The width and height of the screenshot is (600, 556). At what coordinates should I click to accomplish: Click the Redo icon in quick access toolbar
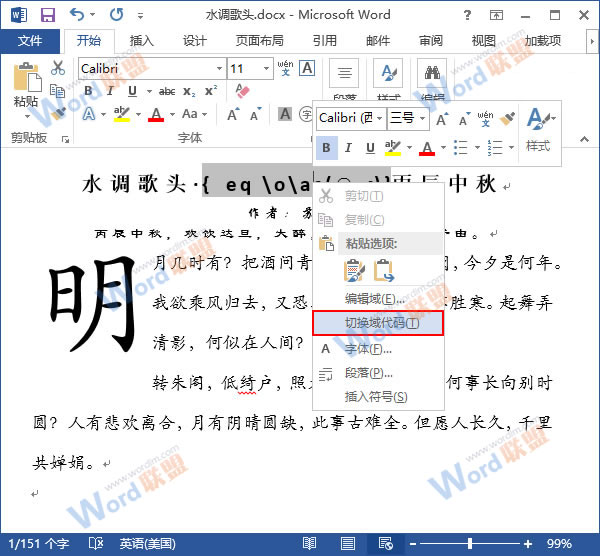[x=117, y=15]
